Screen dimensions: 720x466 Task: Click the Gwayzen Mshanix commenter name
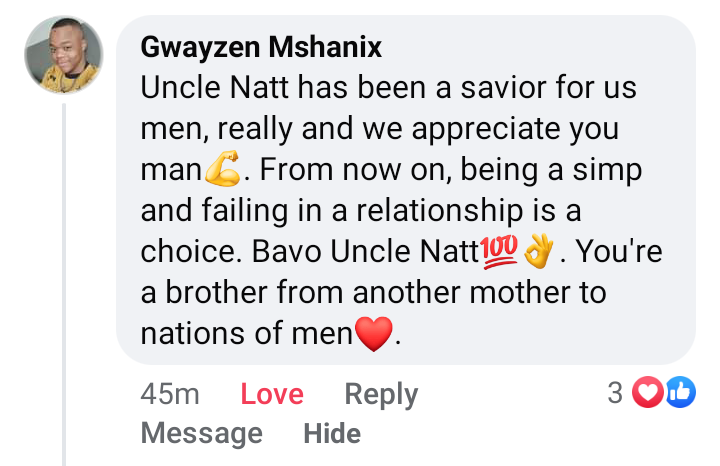tap(261, 47)
